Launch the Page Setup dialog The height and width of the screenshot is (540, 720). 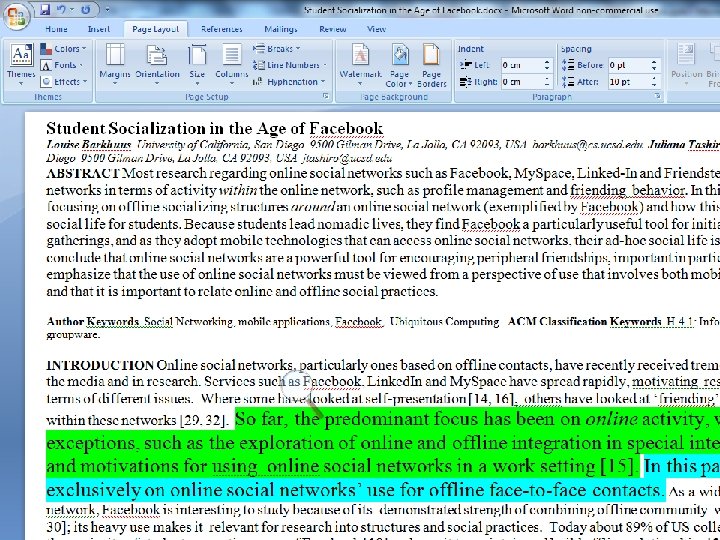point(326,96)
